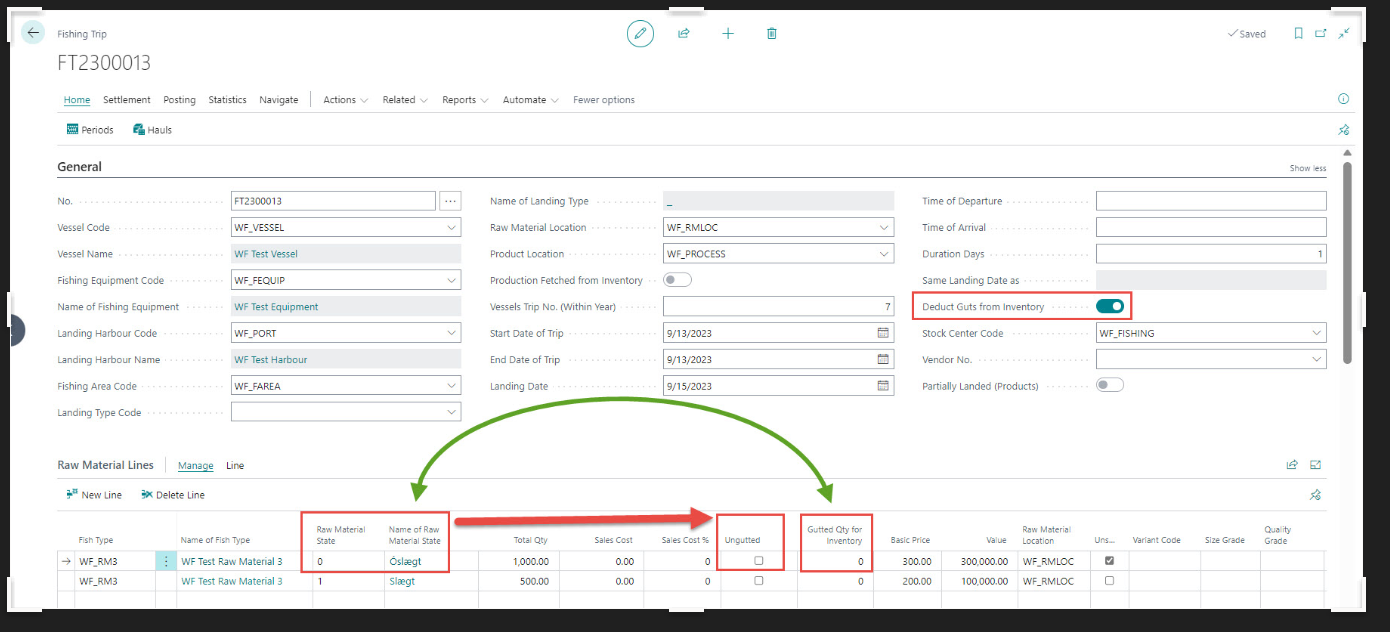Open the Statistics tab
Screen dimensions: 1390x632
click(227, 100)
